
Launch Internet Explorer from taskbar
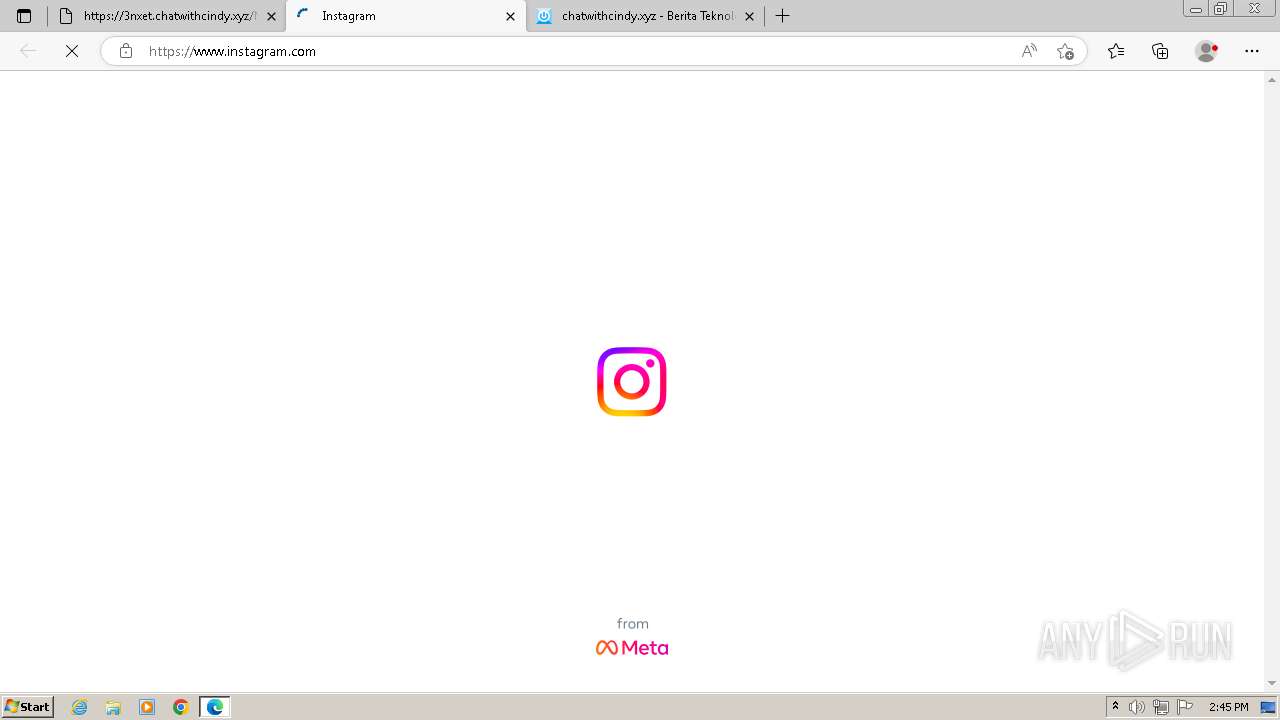click(x=80, y=707)
